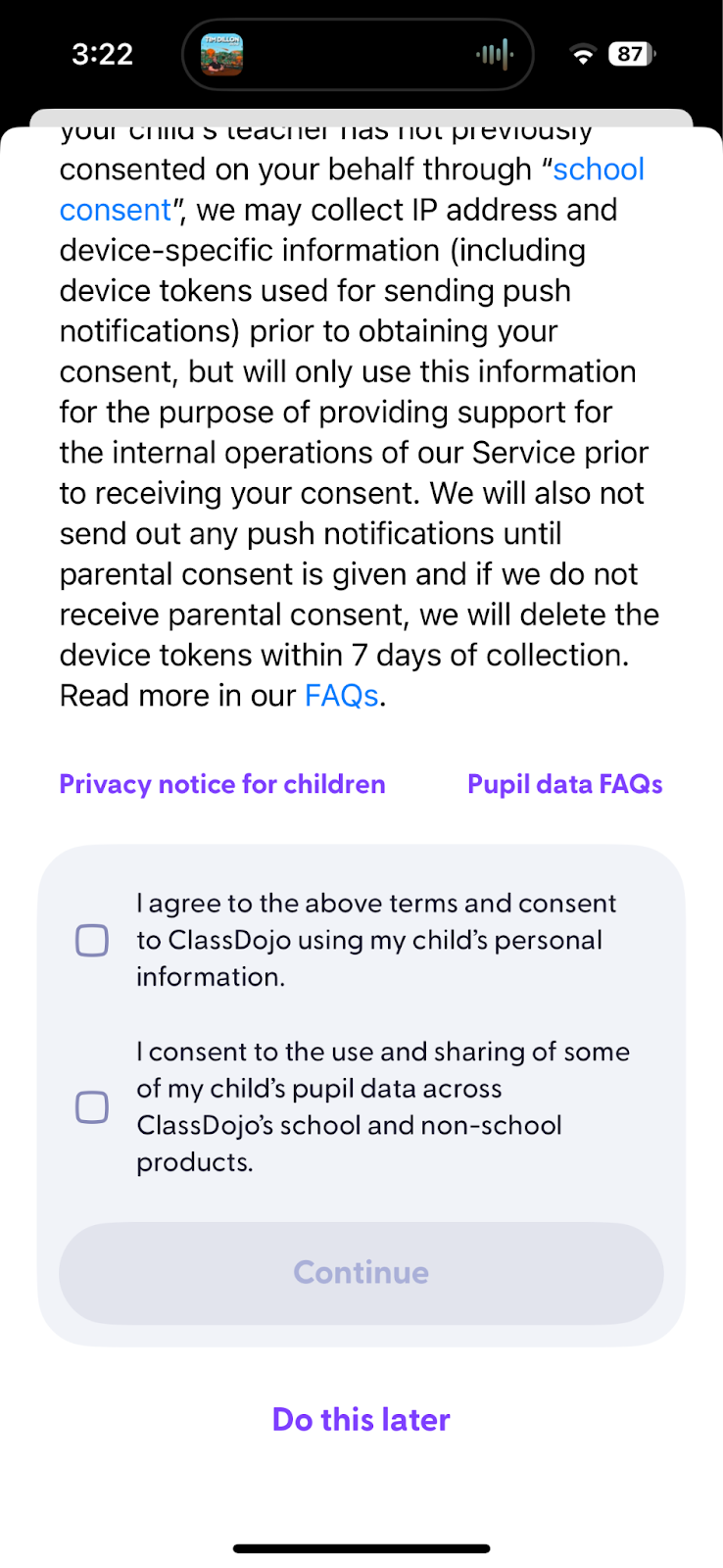Tap the 3:22 clock in status bar
Screen dimensions: 723x1568
pos(102,54)
